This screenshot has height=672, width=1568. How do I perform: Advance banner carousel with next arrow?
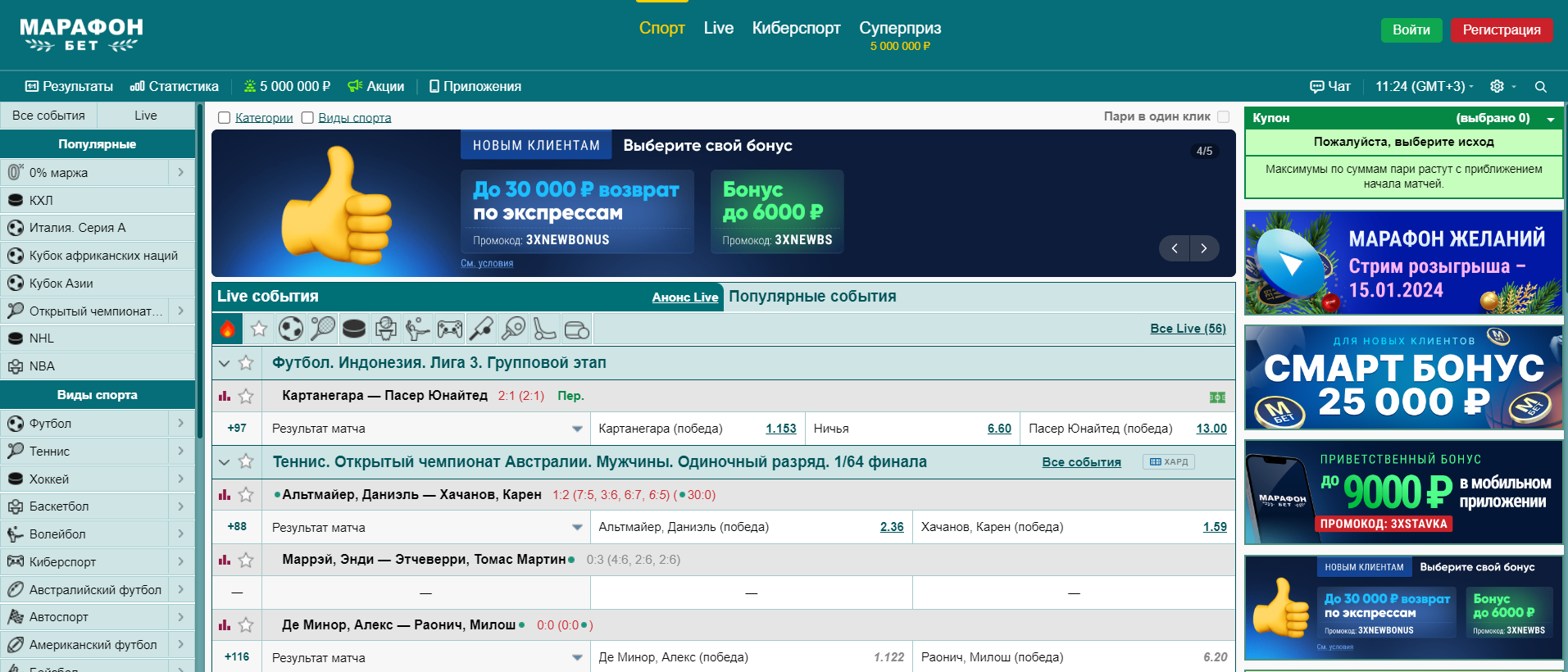(1203, 248)
